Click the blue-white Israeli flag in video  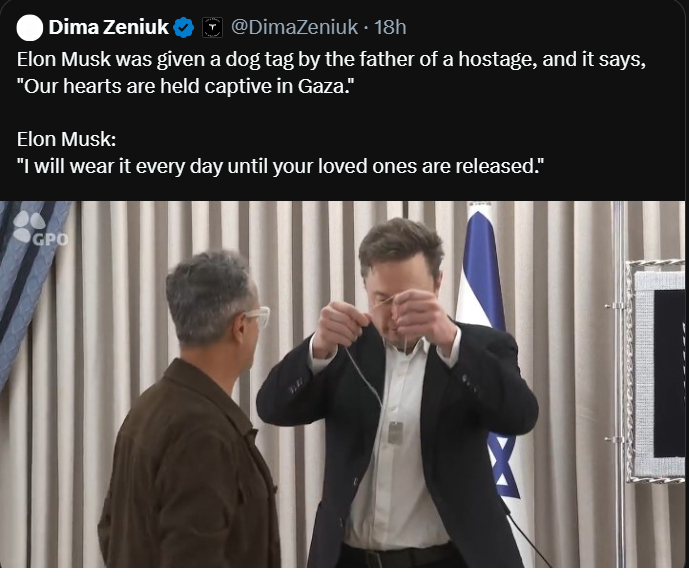click(x=488, y=351)
